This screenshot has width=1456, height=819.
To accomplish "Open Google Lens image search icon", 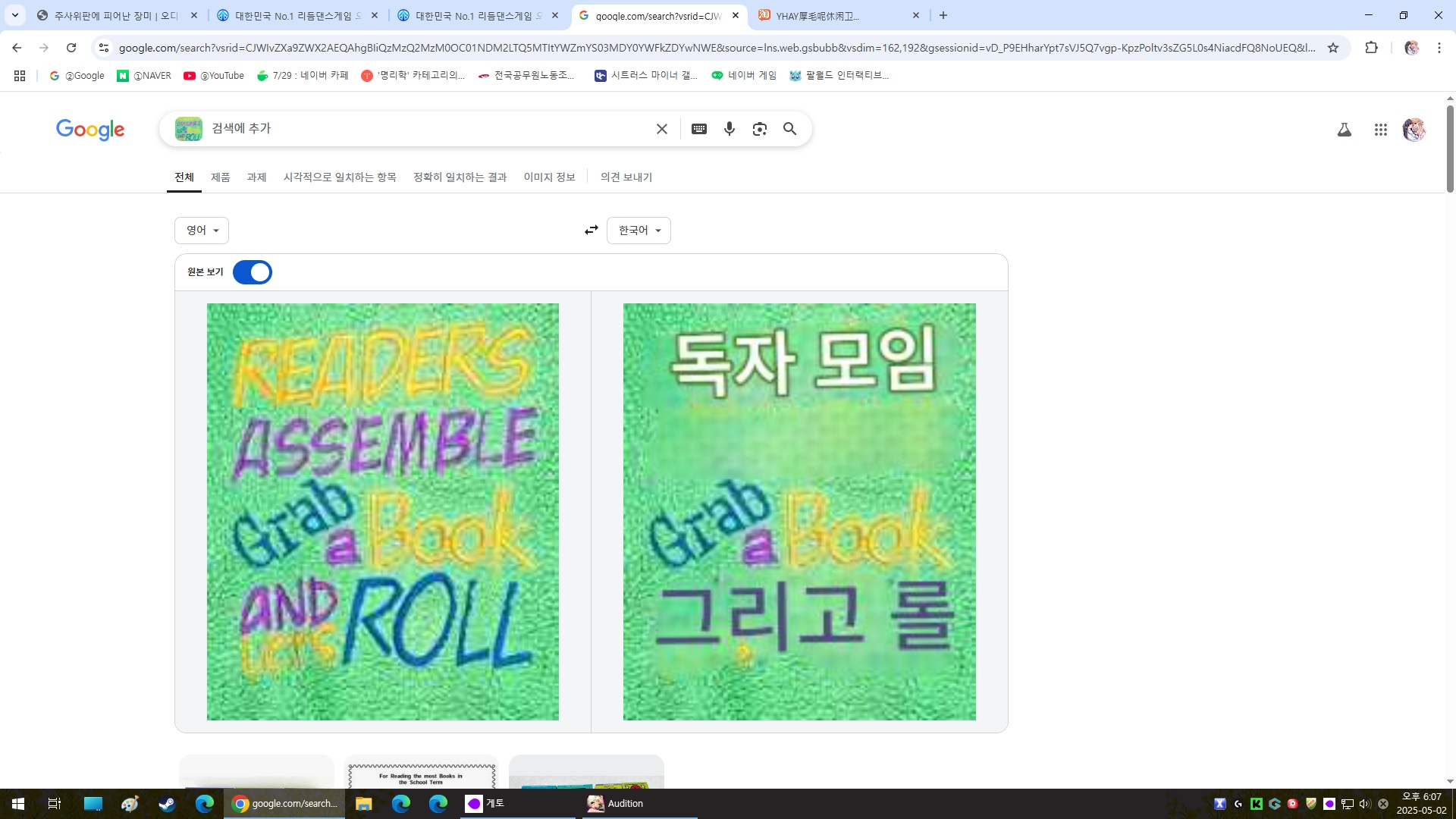I will 760,129.
